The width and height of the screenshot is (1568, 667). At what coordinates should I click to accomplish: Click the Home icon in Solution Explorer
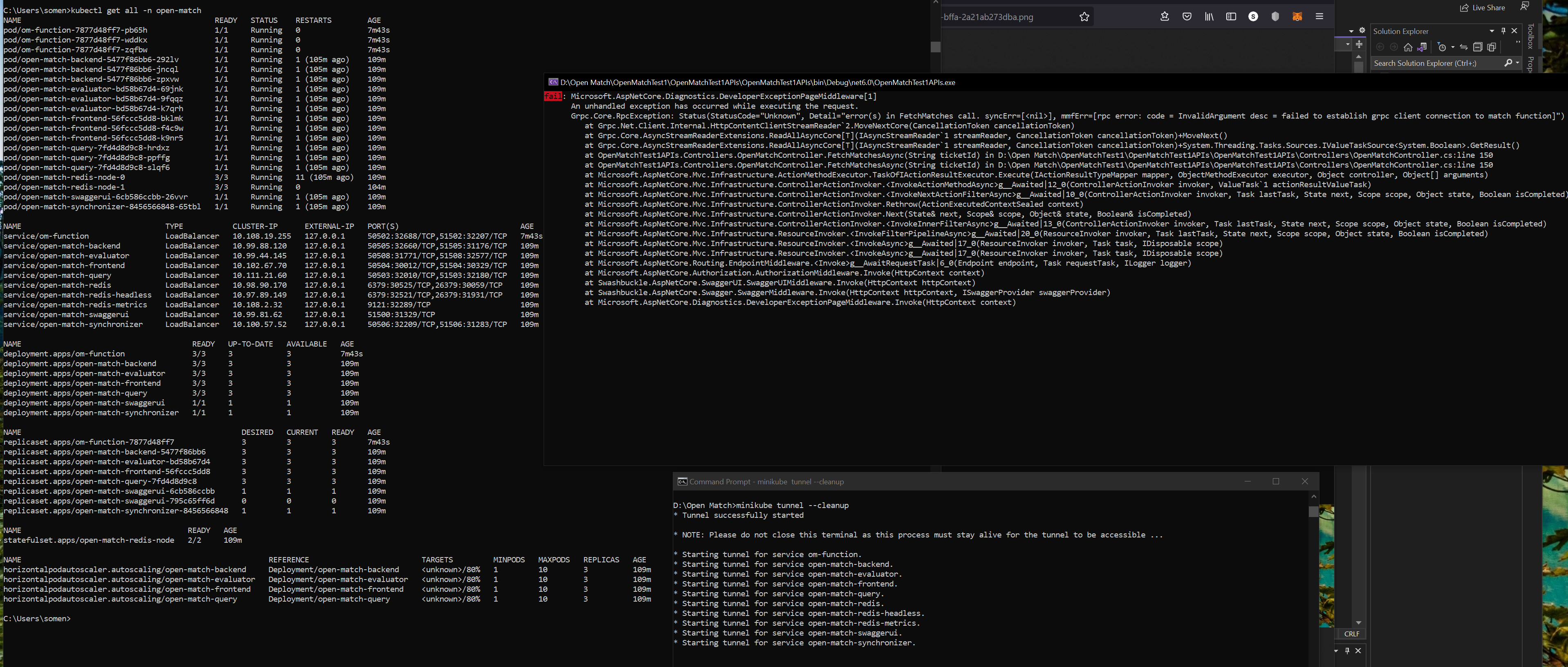click(1408, 48)
